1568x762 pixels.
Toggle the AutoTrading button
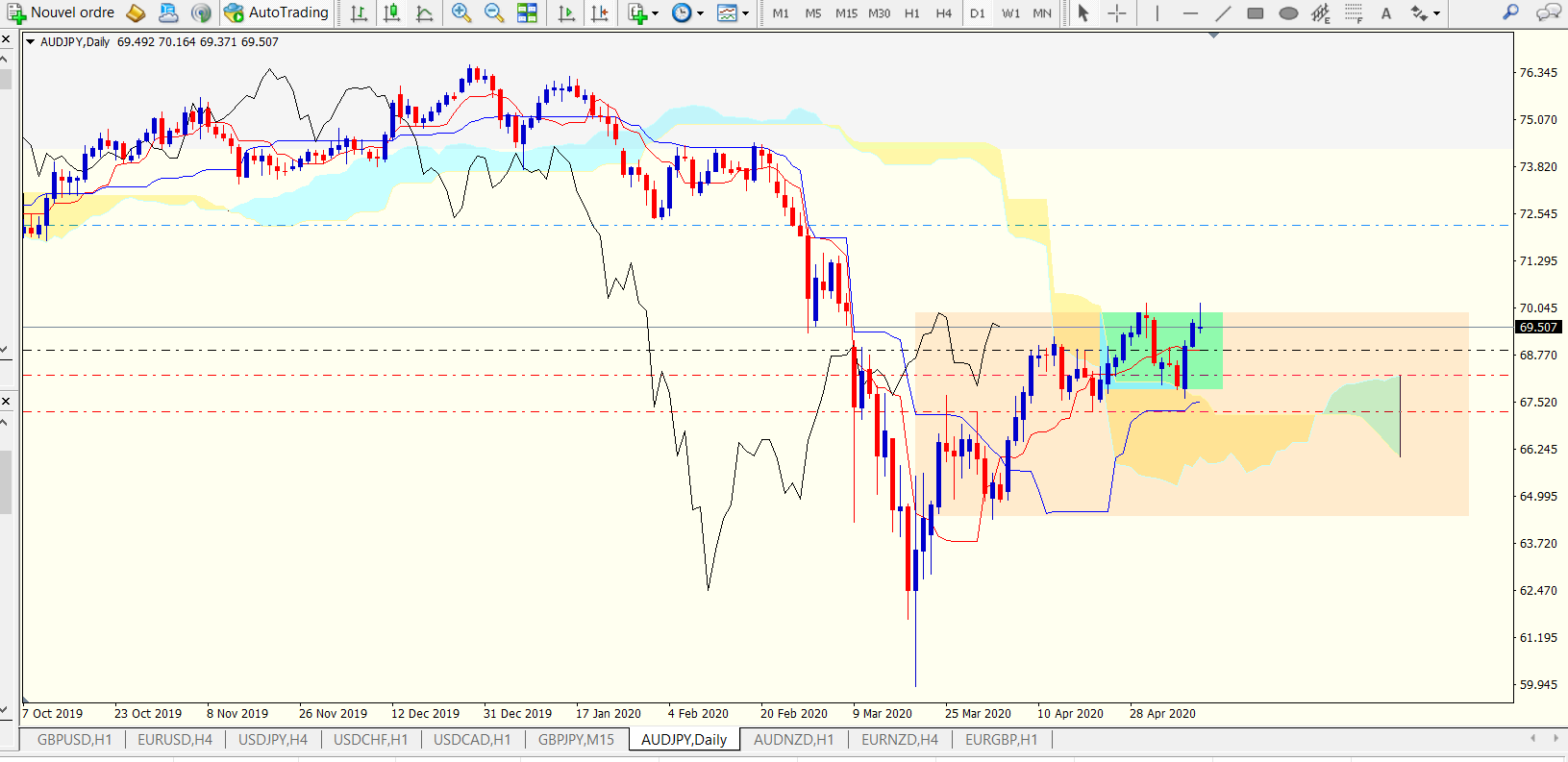coord(276,12)
